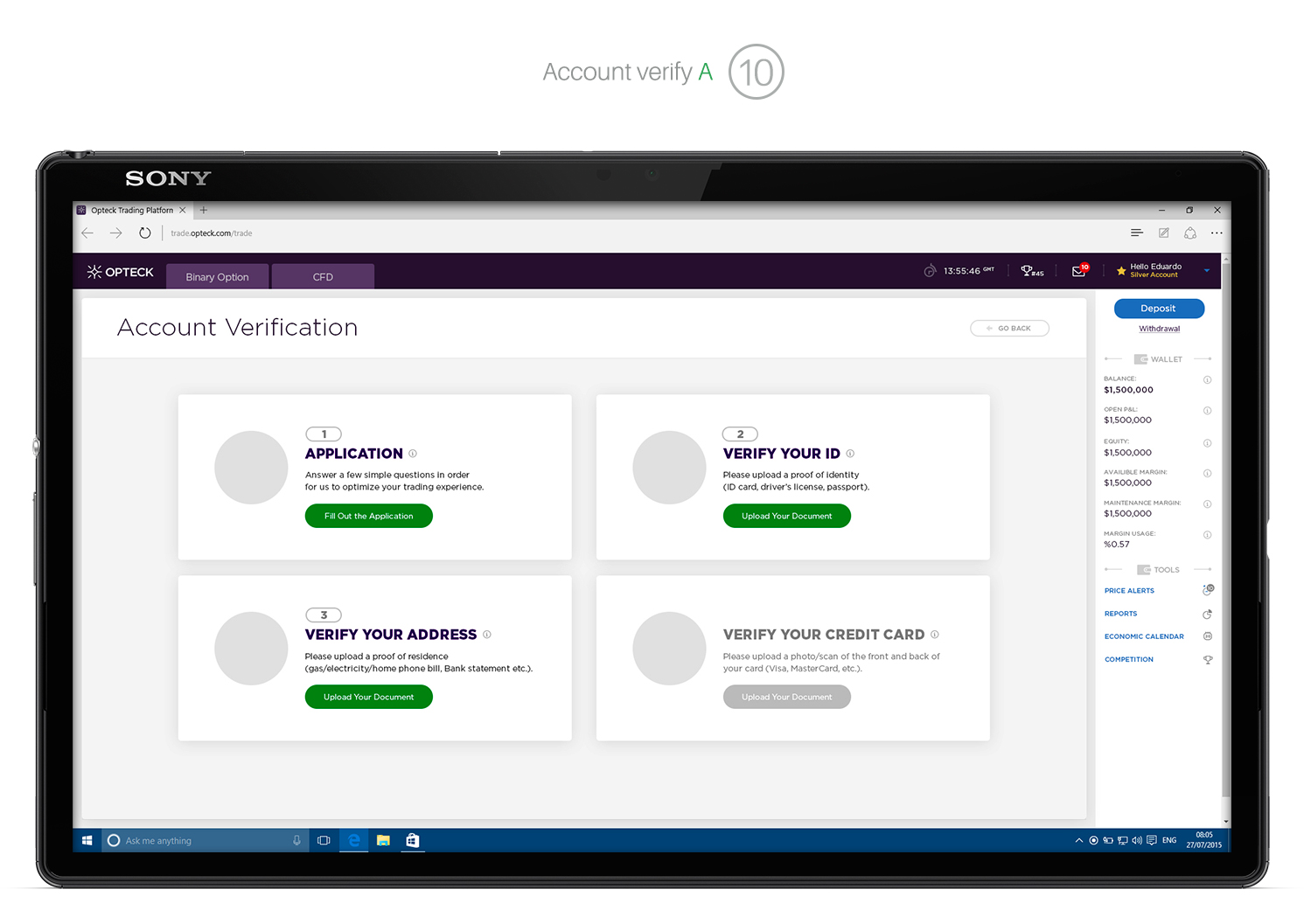Show info for Open P&L
Image resolution: width=1304 pixels, height=924 pixels.
point(1207,411)
